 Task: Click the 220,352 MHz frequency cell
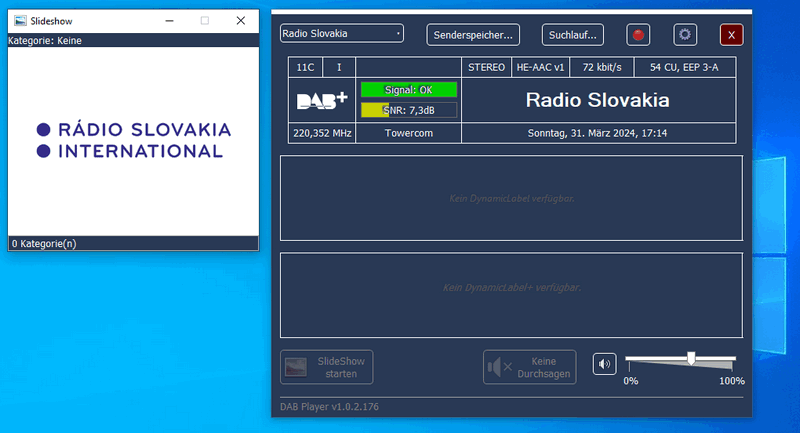322,133
